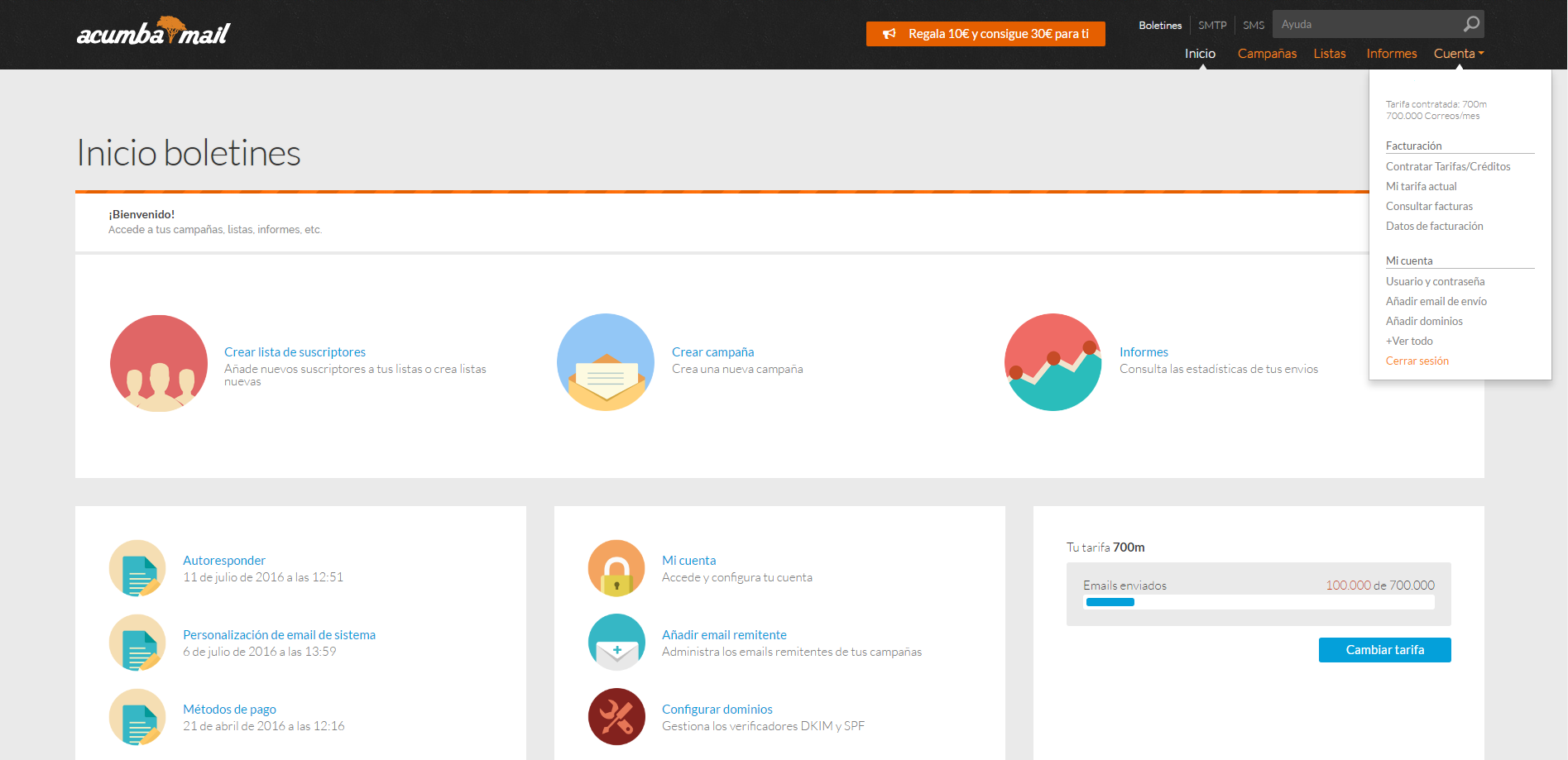The width and height of the screenshot is (1568, 760).
Task: Click the Regala 10€ promo banner
Action: 985,34
